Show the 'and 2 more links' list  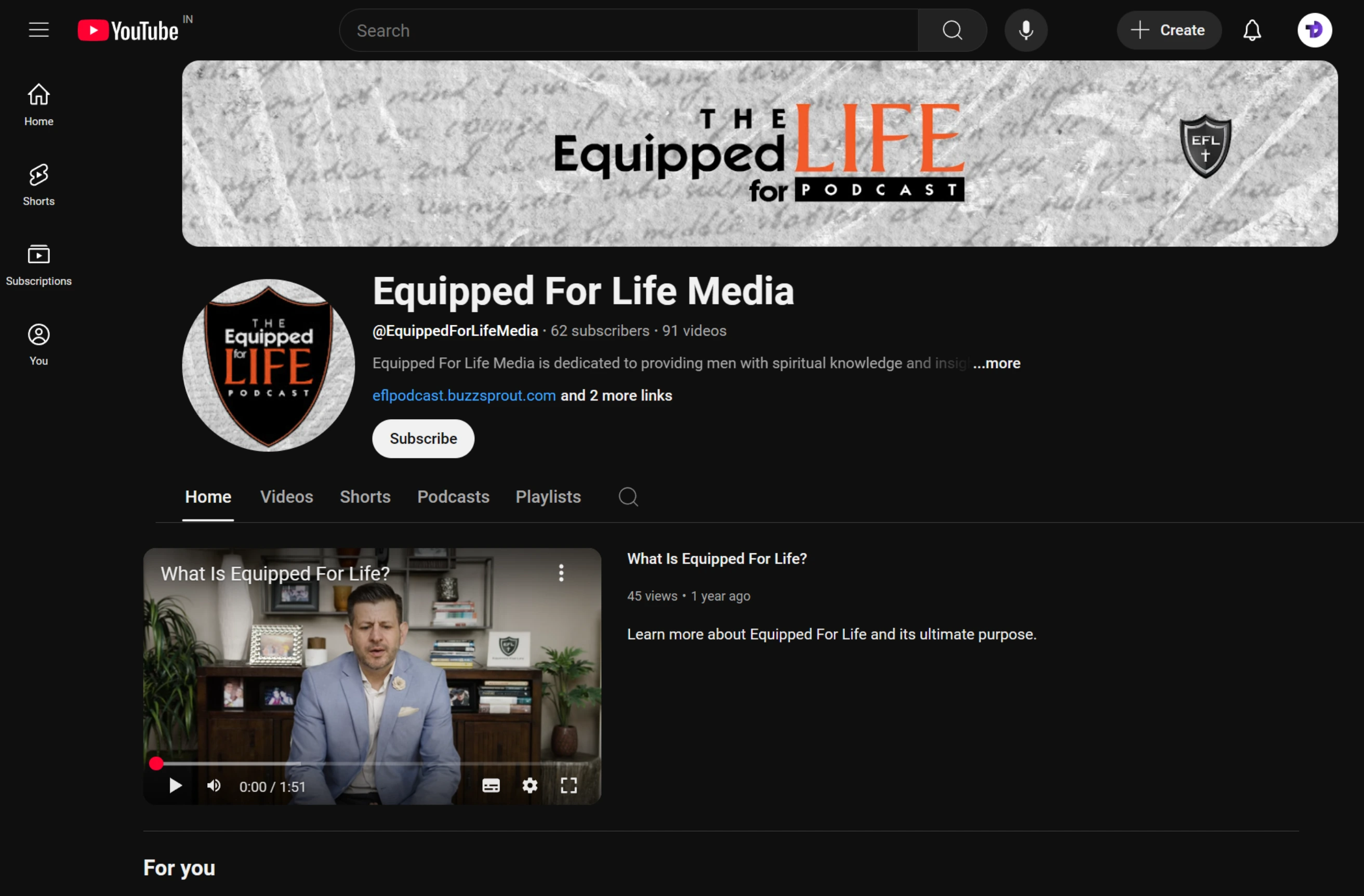pyautogui.click(x=616, y=396)
